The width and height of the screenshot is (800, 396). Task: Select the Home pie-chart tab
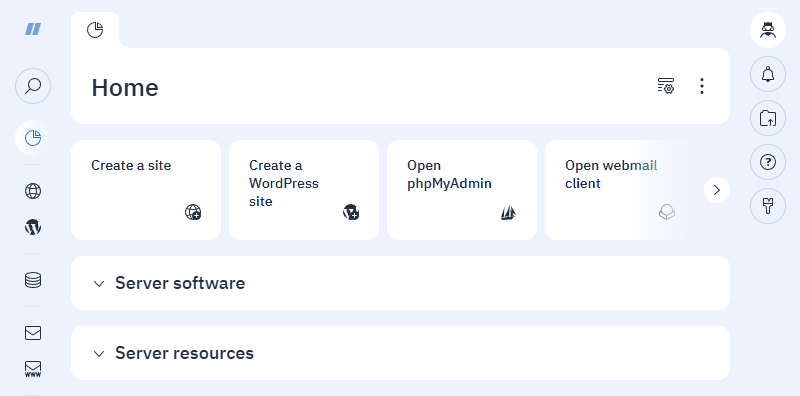pos(95,30)
